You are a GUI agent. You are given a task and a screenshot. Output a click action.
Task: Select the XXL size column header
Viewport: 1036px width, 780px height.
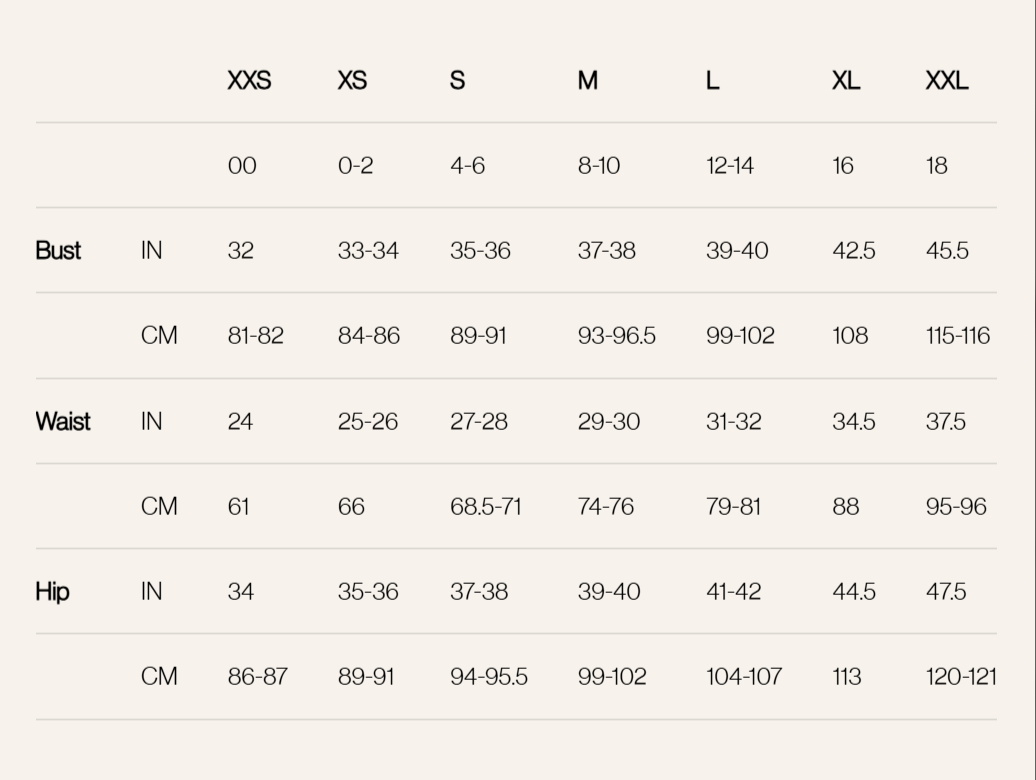pos(947,81)
